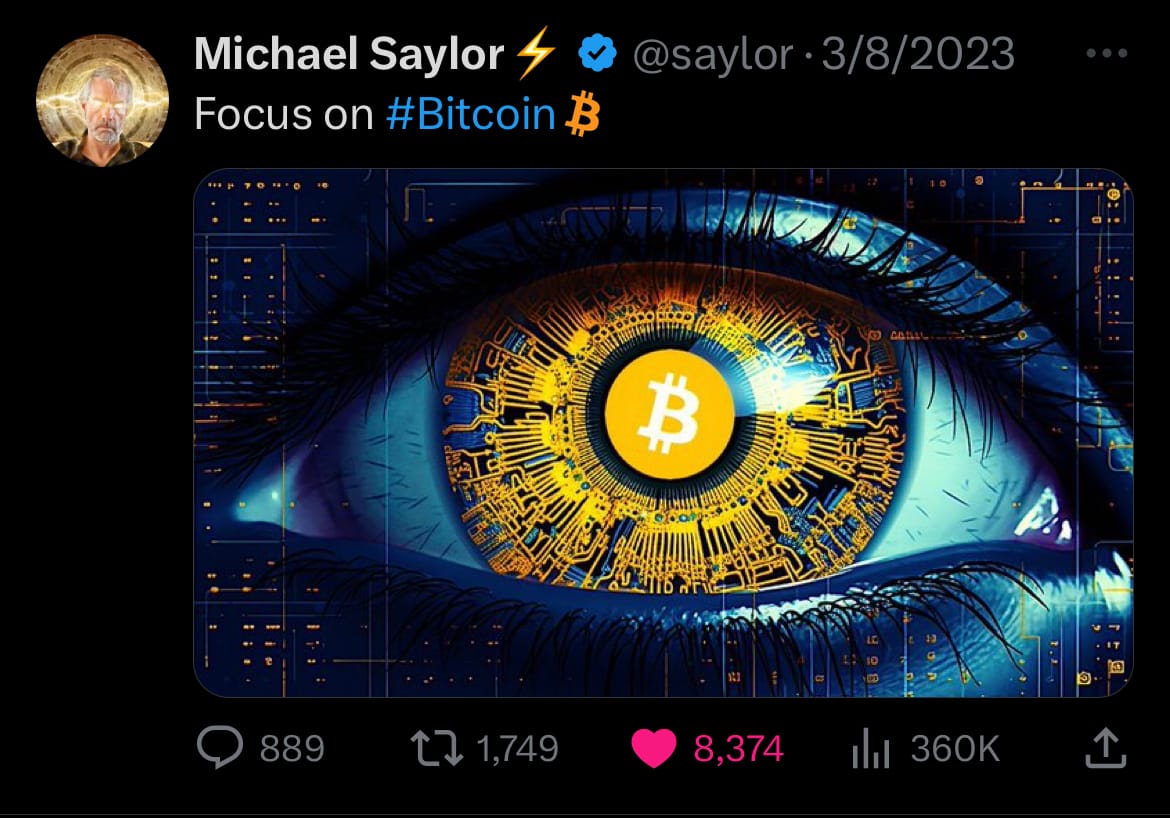Image resolution: width=1170 pixels, height=818 pixels.
Task: Click the blue verified badge
Action: click(x=598, y=54)
